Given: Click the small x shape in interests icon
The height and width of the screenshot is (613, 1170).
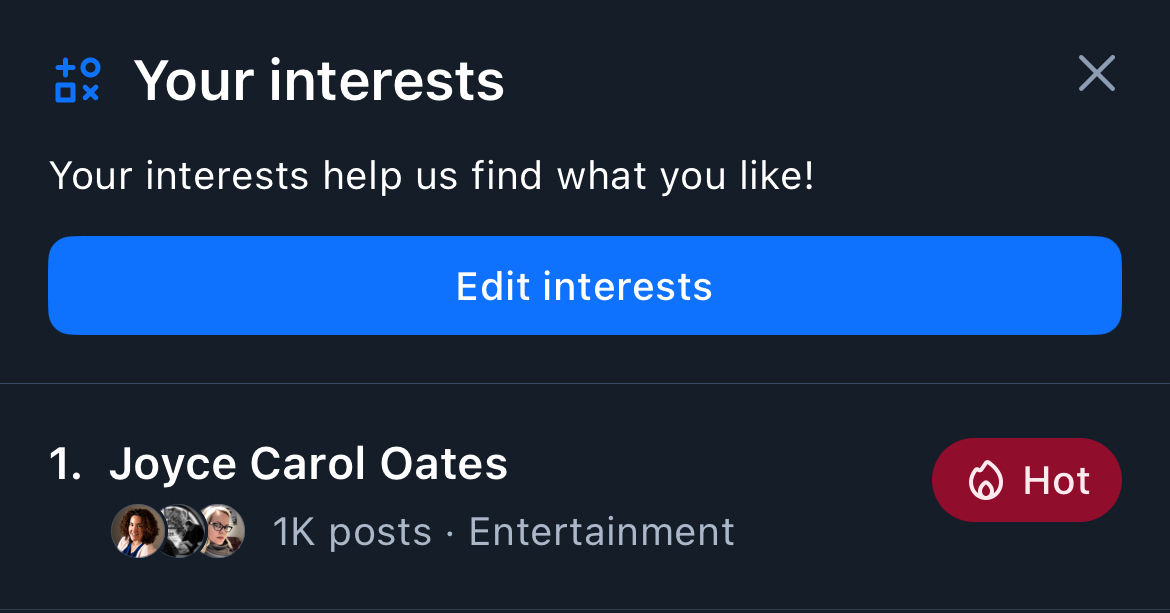Looking at the screenshot, I should point(90,93).
